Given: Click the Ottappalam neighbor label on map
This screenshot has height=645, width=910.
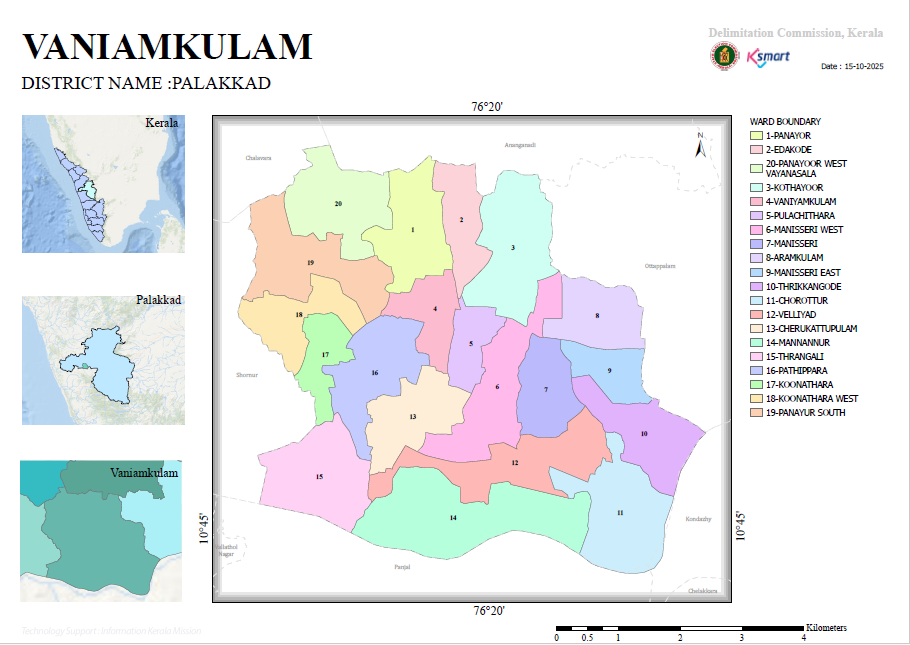Looking at the screenshot, I should point(660,266).
